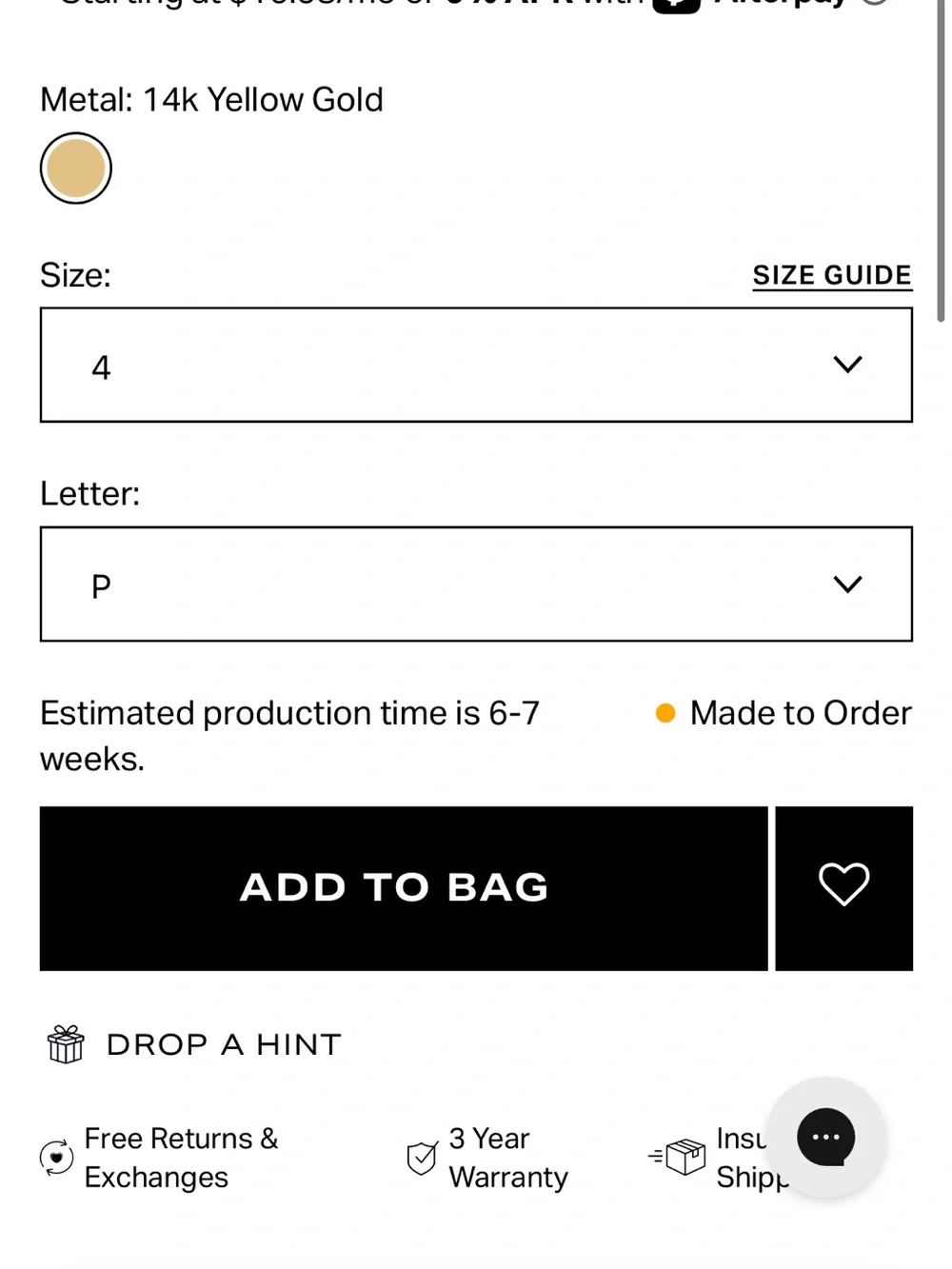
Task: Open the Size dropdown showing 4
Action: (476, 365)
